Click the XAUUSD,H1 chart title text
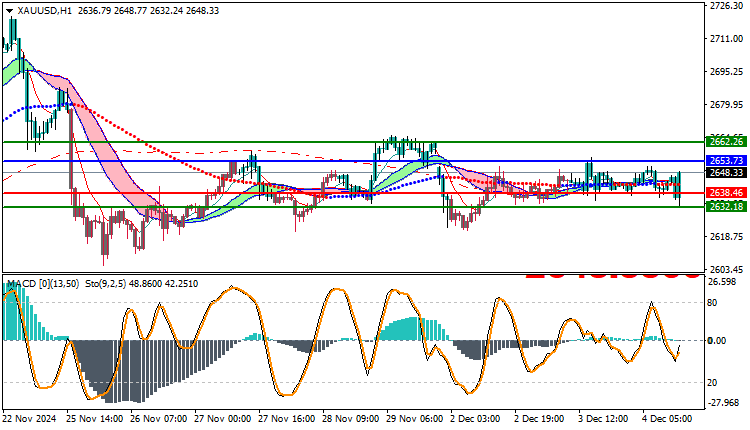This screenshot has width=750, height=430. pos(44,11)
